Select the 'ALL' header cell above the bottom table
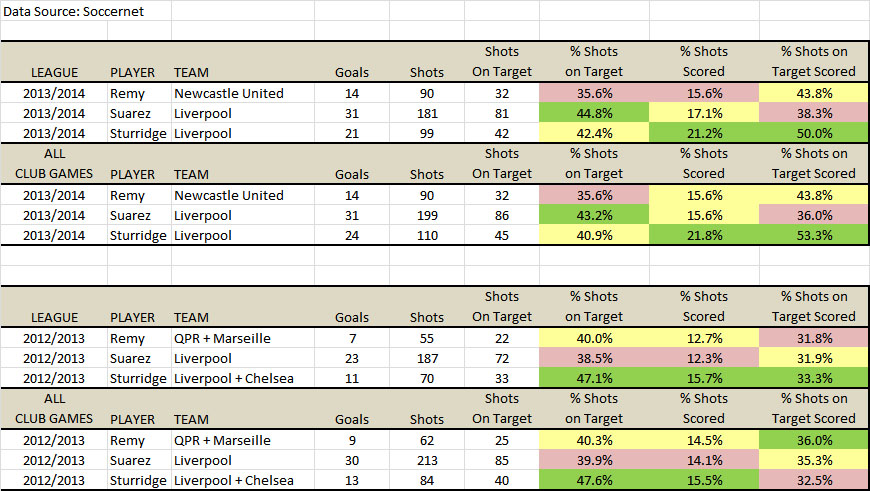The width and height of the screenshot is (870, 491). [x=54, y=398]
